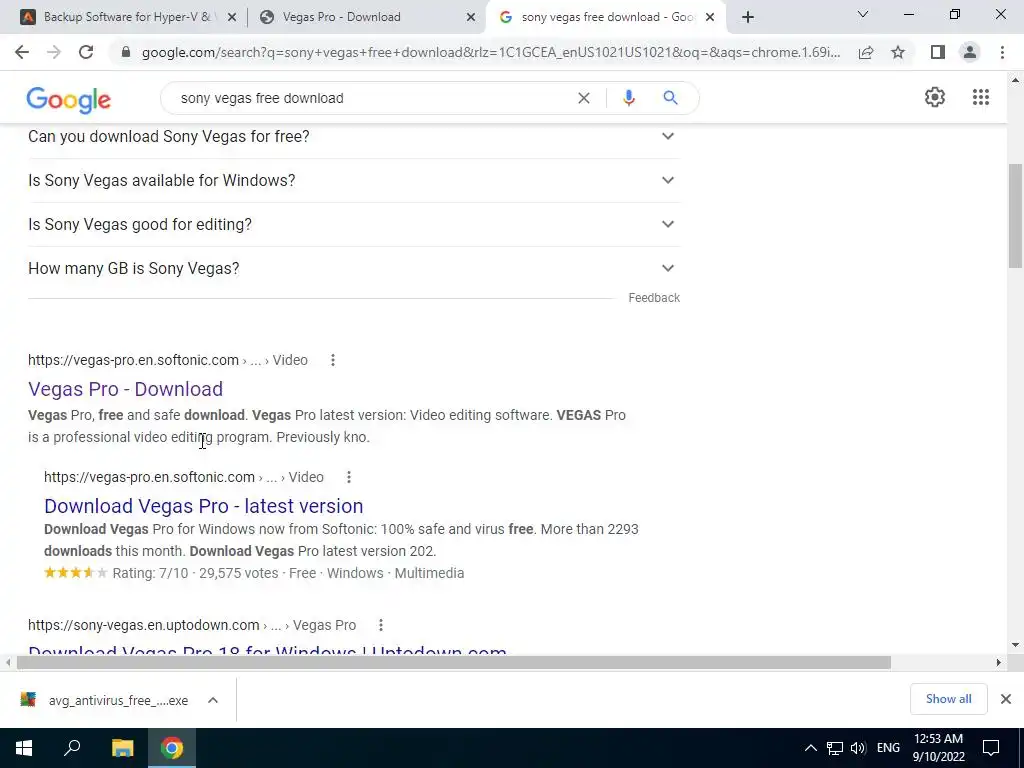The width and height of the screenshot is (1024, 768).
Task: Clear the Google search box
Action: [x=584, y=98]
